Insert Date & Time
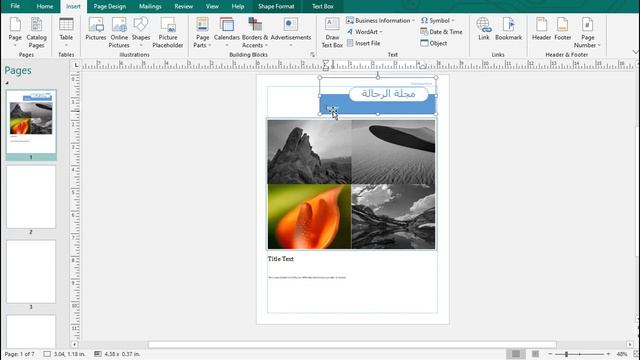 click(441, 32)
